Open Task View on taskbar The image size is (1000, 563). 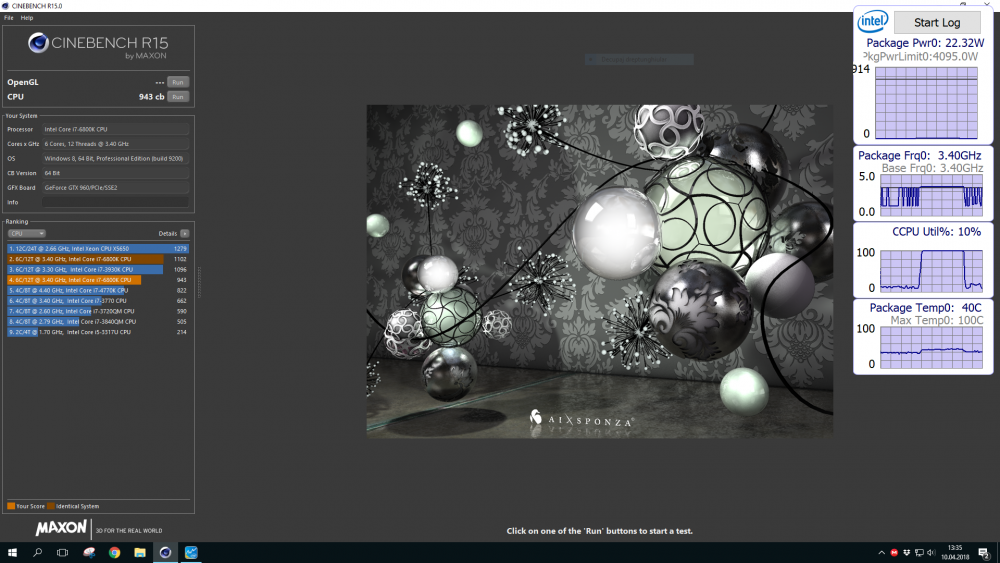[x=62, y=553]
